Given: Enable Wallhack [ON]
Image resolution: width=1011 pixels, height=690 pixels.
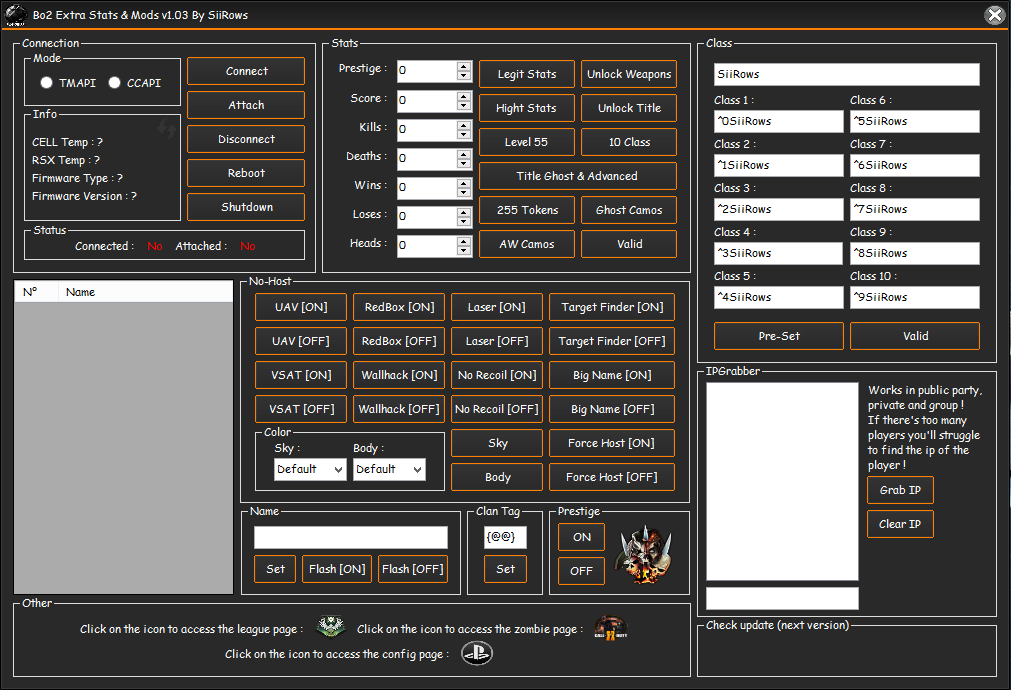Looking at the screenshot, I should [x=399, y=375].
